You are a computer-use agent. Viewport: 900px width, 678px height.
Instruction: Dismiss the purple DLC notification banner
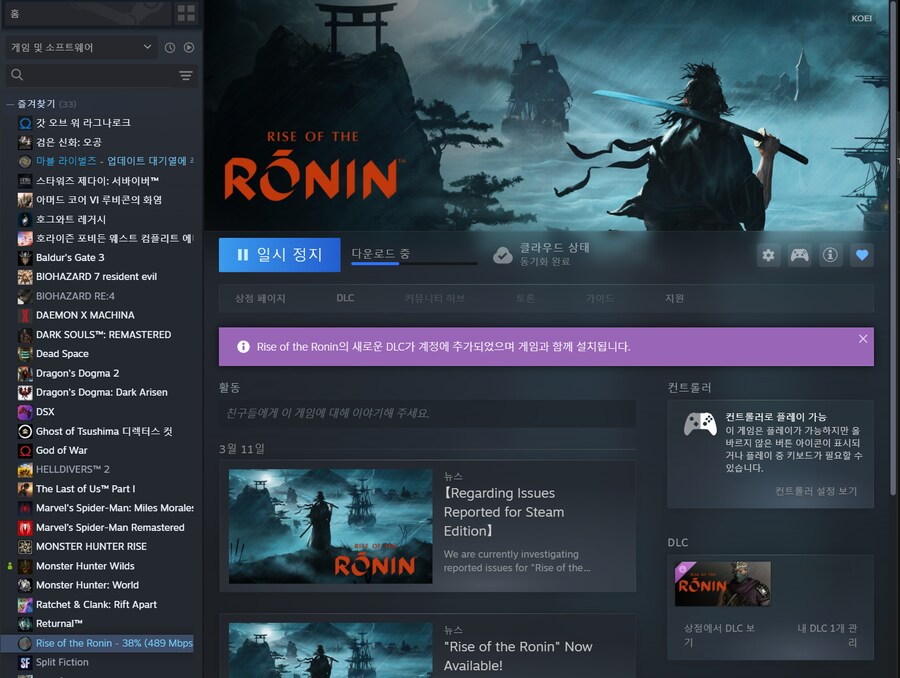pyautogui.click(x=863, y=338)
